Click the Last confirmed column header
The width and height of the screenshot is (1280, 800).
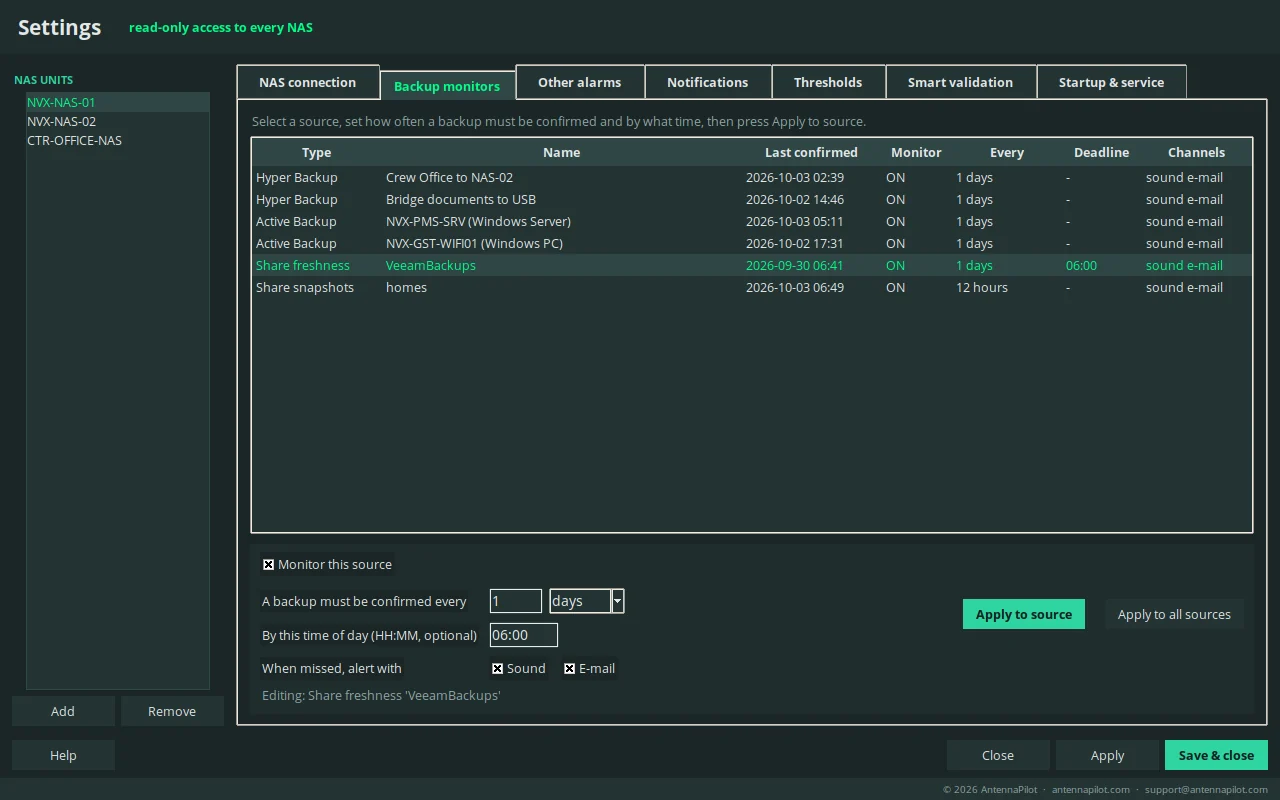click(x=812, y=152)
